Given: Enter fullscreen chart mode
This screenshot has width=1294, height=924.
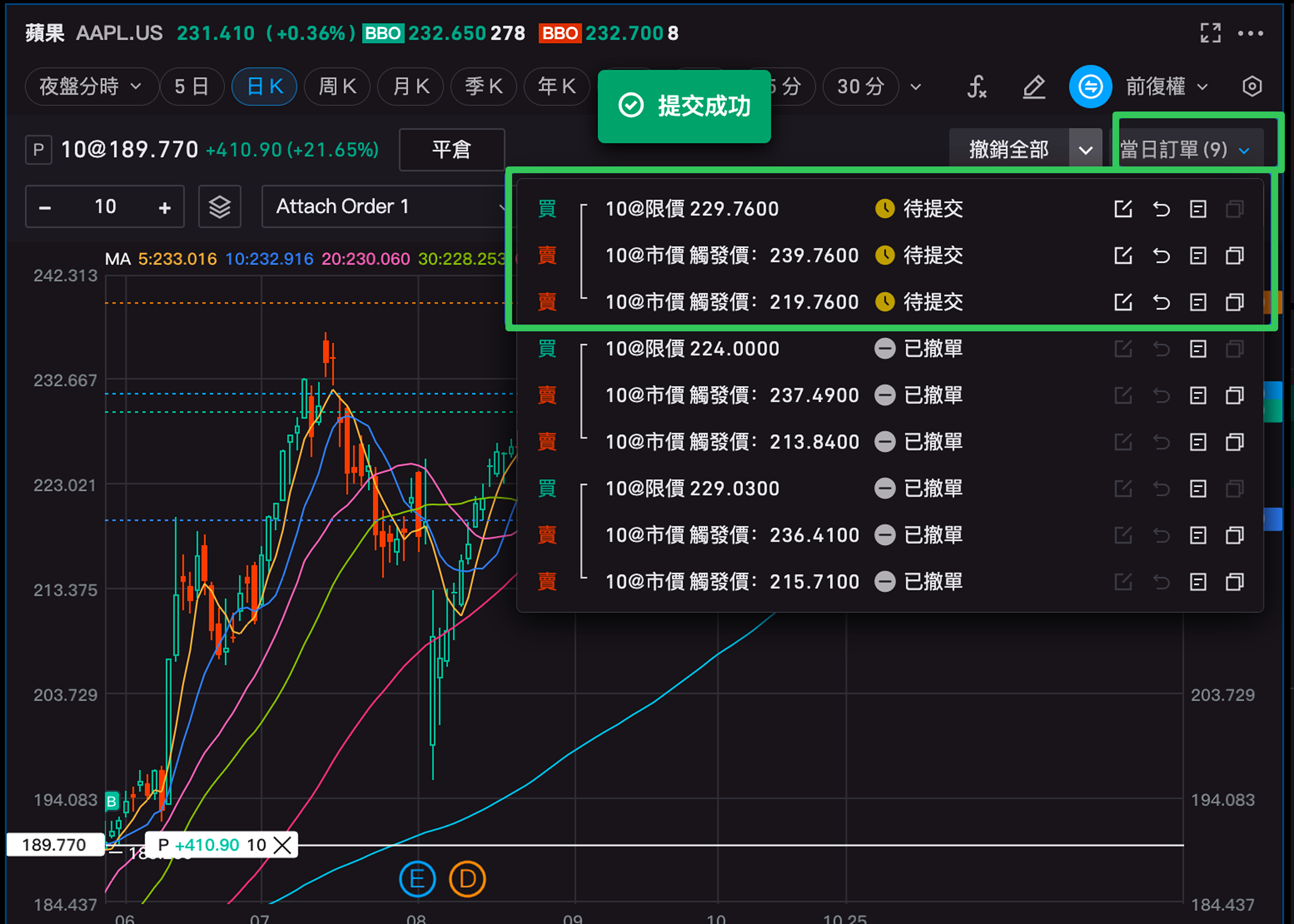Looking at the screenshot, I should click(1210, 33).
